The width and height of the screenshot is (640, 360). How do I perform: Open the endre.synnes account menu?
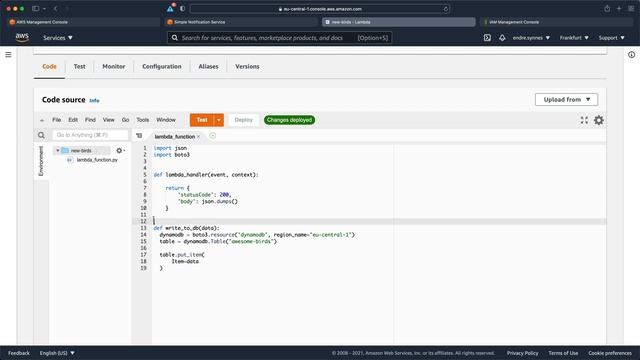coord(531,38)
